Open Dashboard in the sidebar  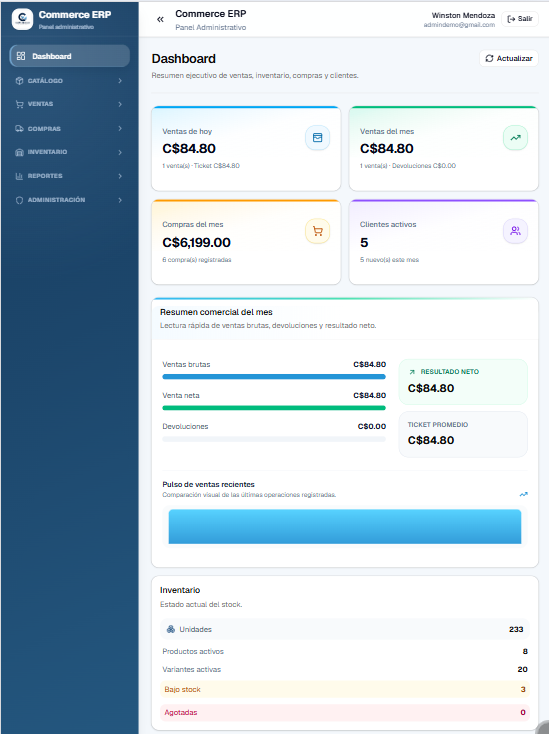point(70,56)
